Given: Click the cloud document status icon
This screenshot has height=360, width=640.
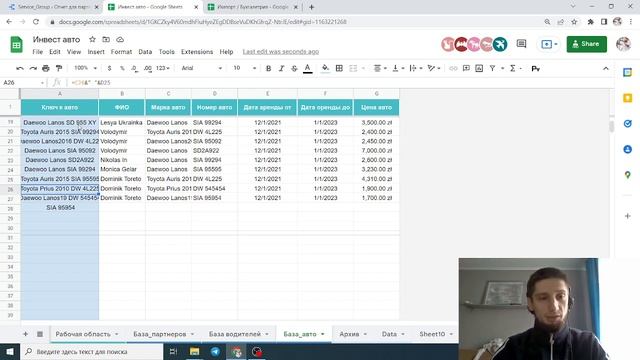Looking at the screenshot, I should pyautogui.click(x=120, y=40).
